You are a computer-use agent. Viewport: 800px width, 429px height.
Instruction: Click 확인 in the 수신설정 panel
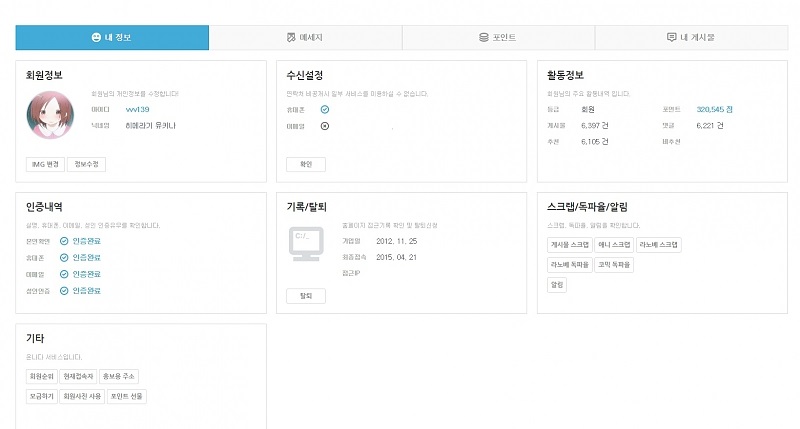305,164
